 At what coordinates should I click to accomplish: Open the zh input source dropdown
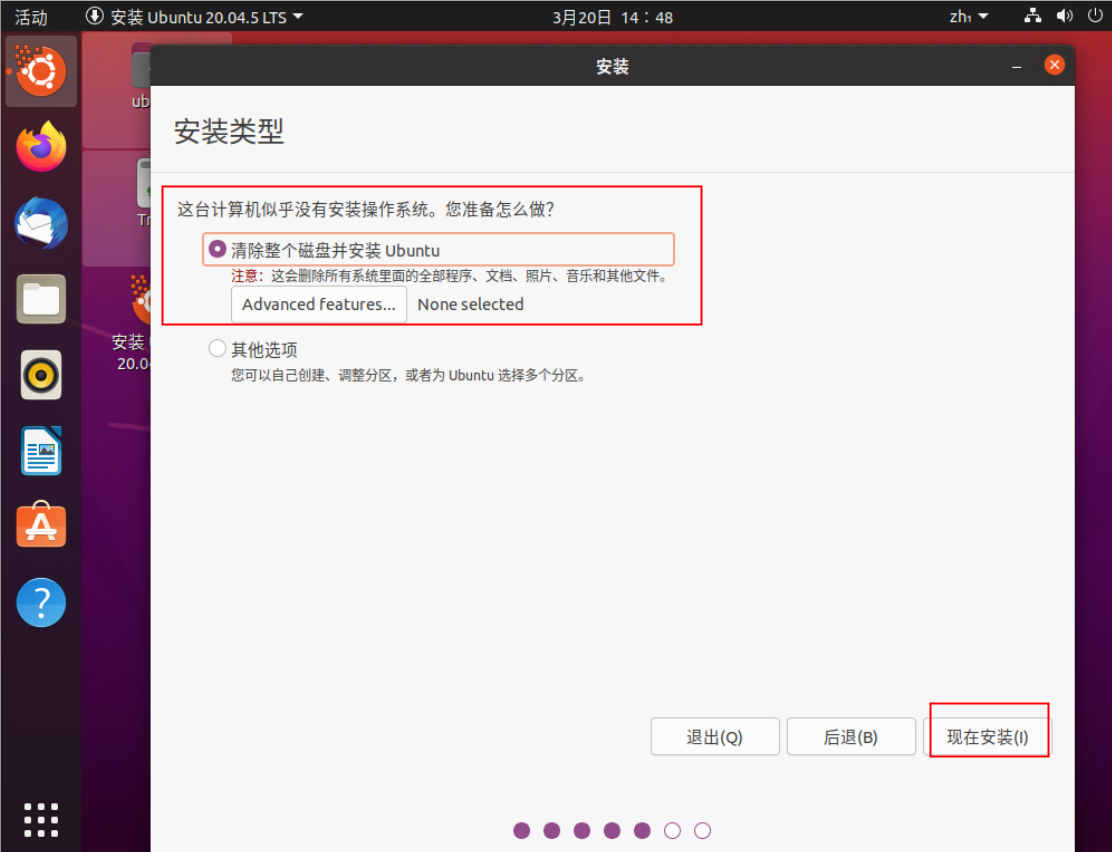point(969,16)
